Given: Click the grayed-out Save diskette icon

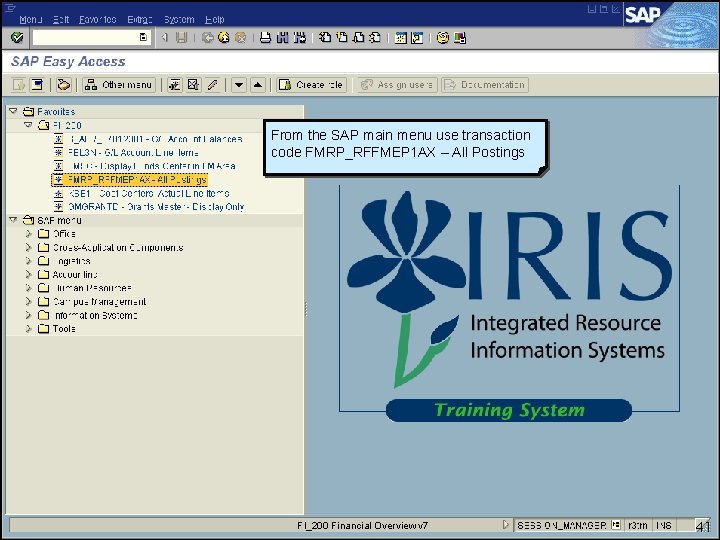Looking at the screenshot, I should [x=181, y=38].
